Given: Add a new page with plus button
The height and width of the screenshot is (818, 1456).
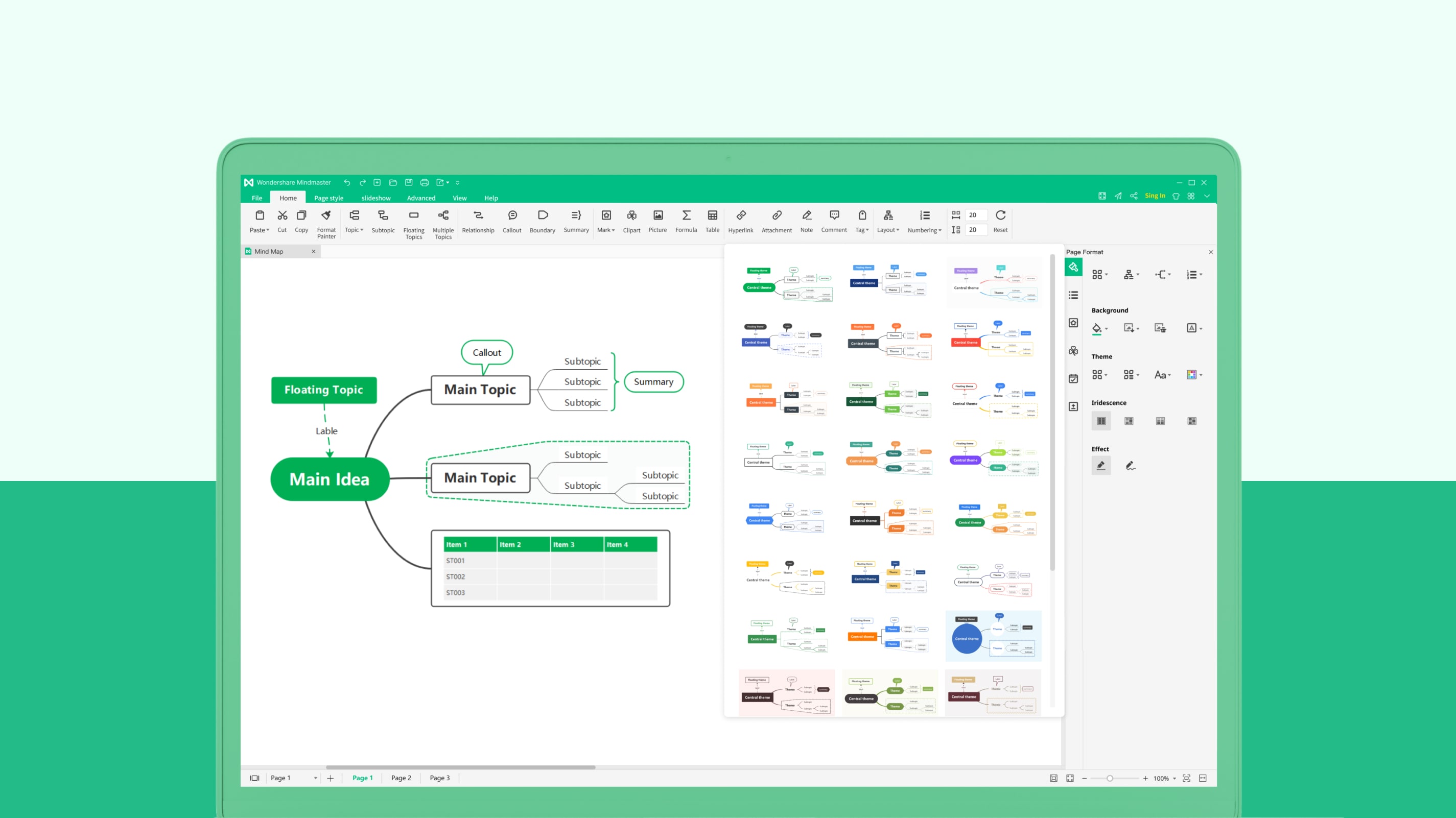Looking at the screenshot, I should [x=331, y=779].
